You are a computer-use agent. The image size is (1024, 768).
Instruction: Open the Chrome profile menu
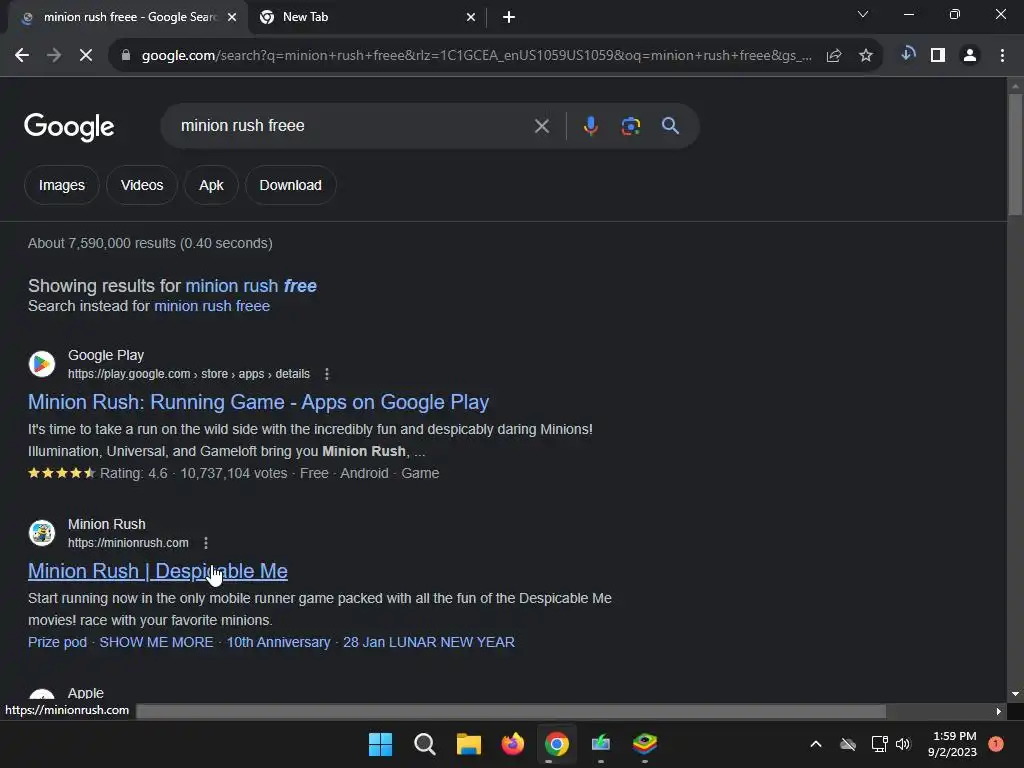point(970,56)
